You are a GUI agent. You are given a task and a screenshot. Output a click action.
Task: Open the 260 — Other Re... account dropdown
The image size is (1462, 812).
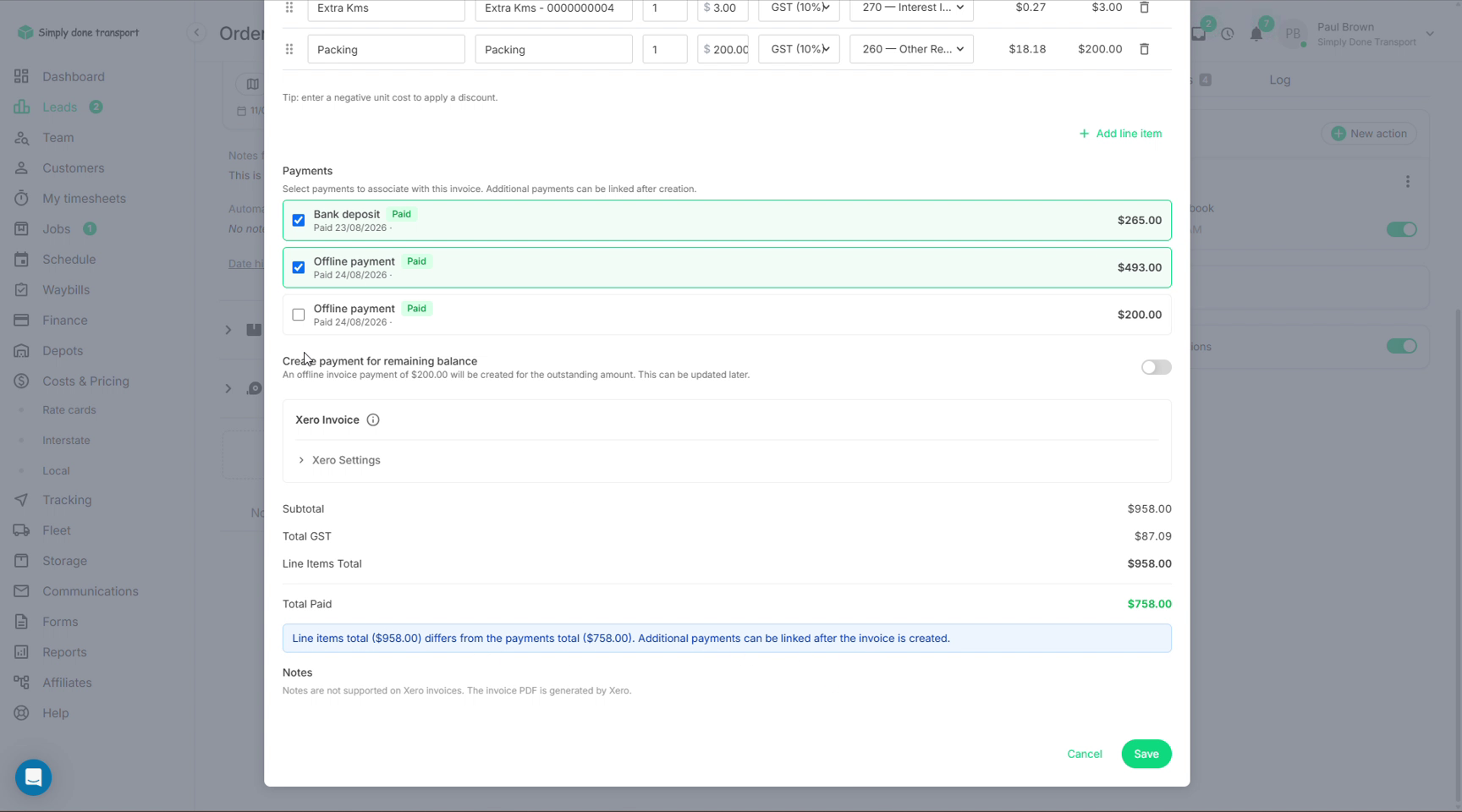tap(911, 49)
